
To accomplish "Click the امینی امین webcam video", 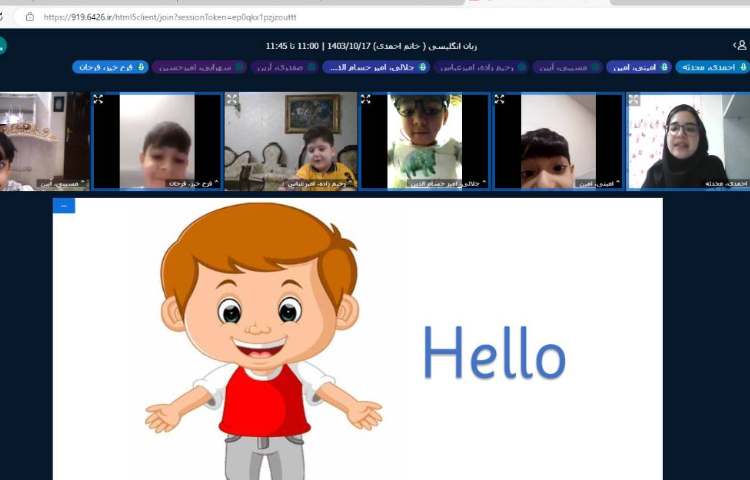I will coord(559,142).
